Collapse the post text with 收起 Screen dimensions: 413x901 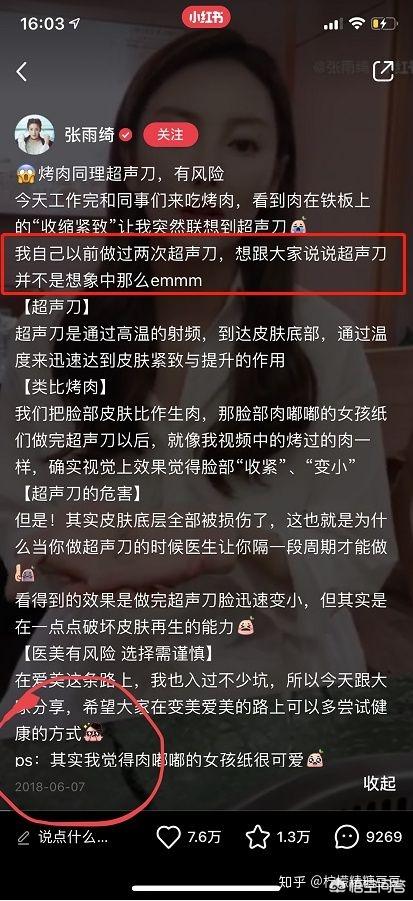(x=380, y=783)
